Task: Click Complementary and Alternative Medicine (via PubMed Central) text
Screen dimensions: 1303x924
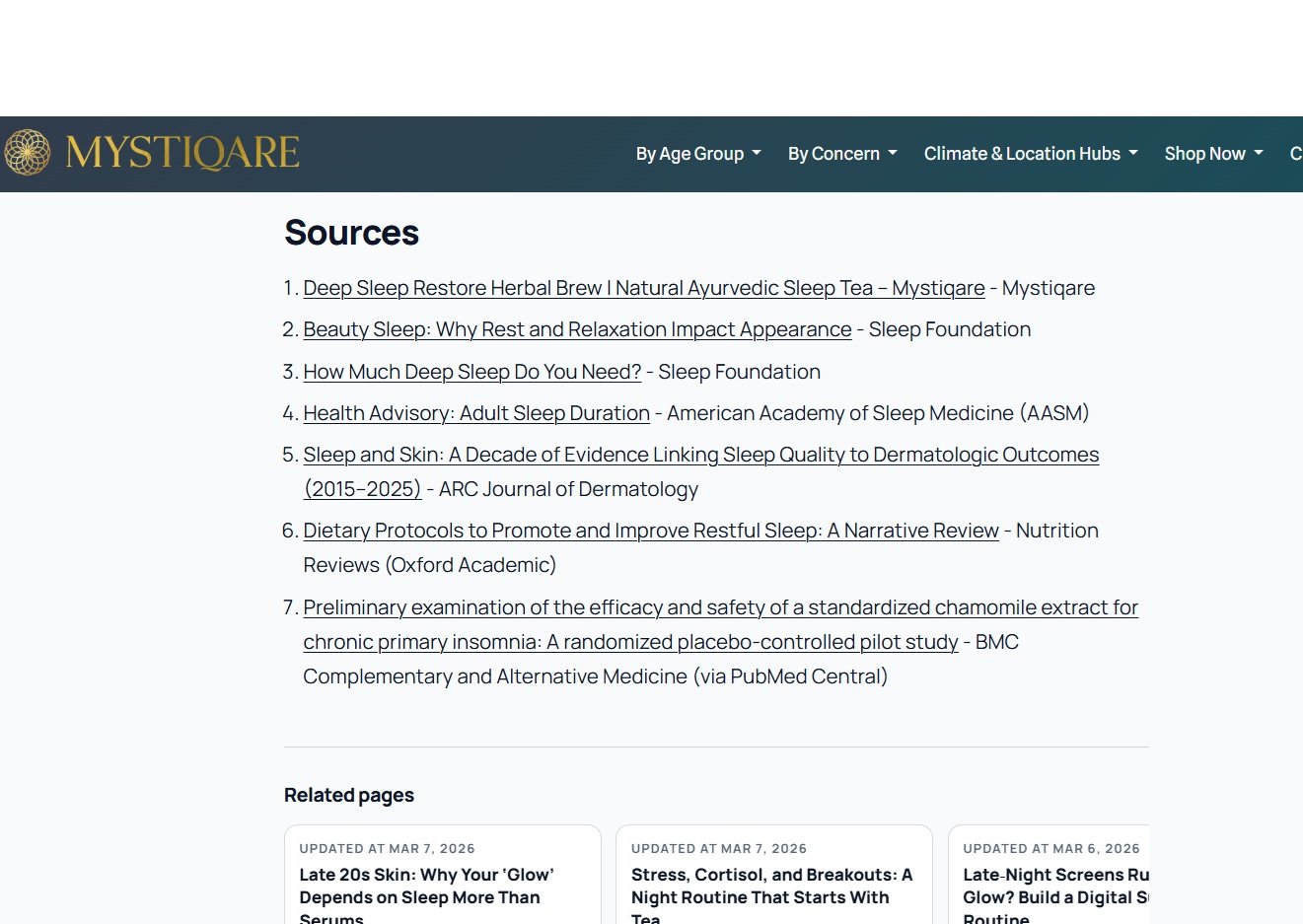Action: point(595,676)
